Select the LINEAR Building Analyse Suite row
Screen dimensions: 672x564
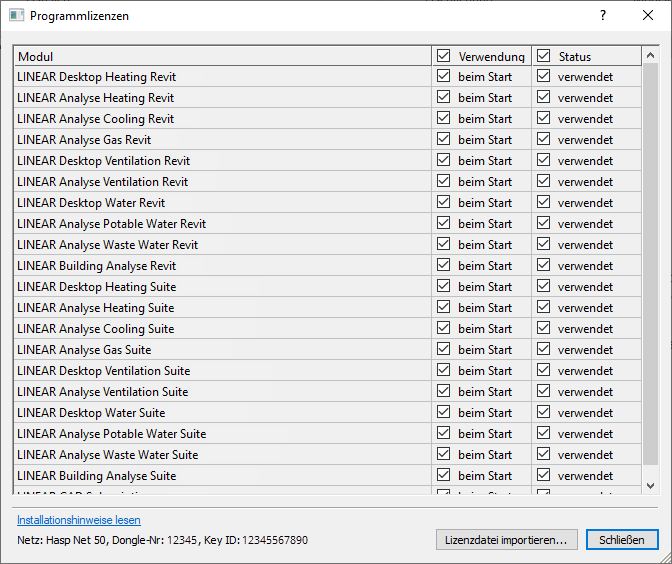[328, 476]
